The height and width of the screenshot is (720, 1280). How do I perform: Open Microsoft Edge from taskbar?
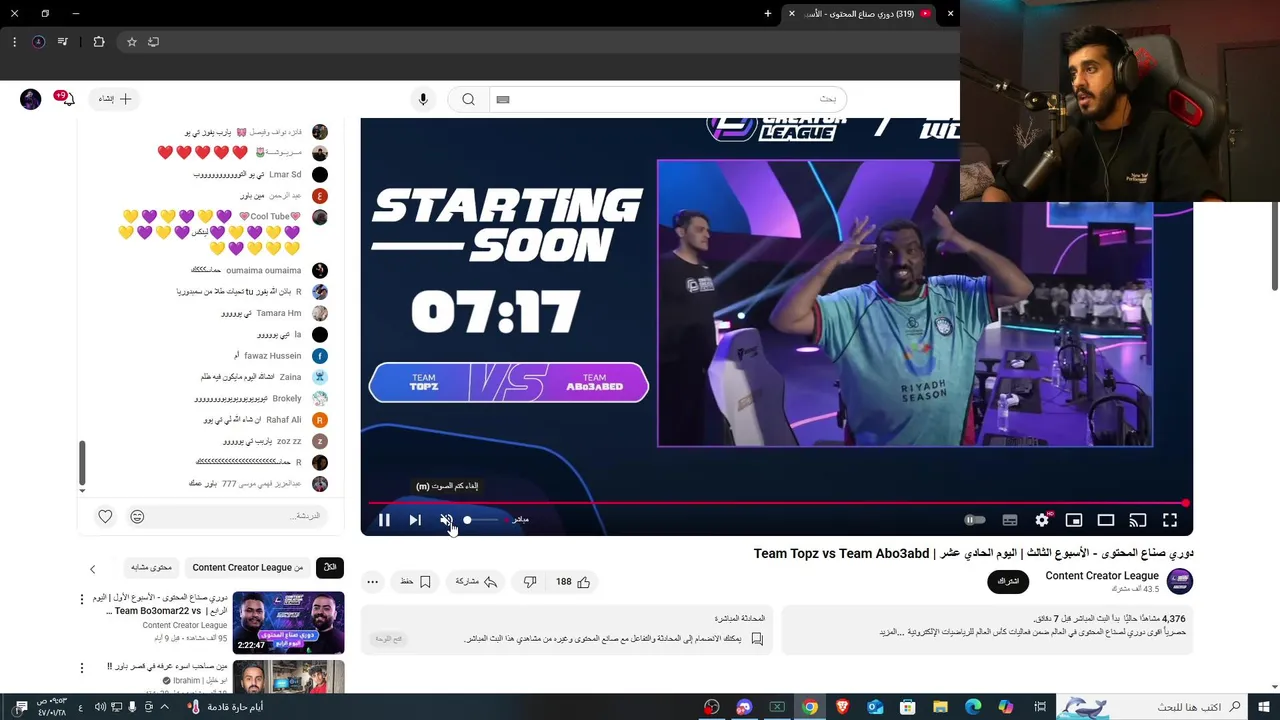973,707
